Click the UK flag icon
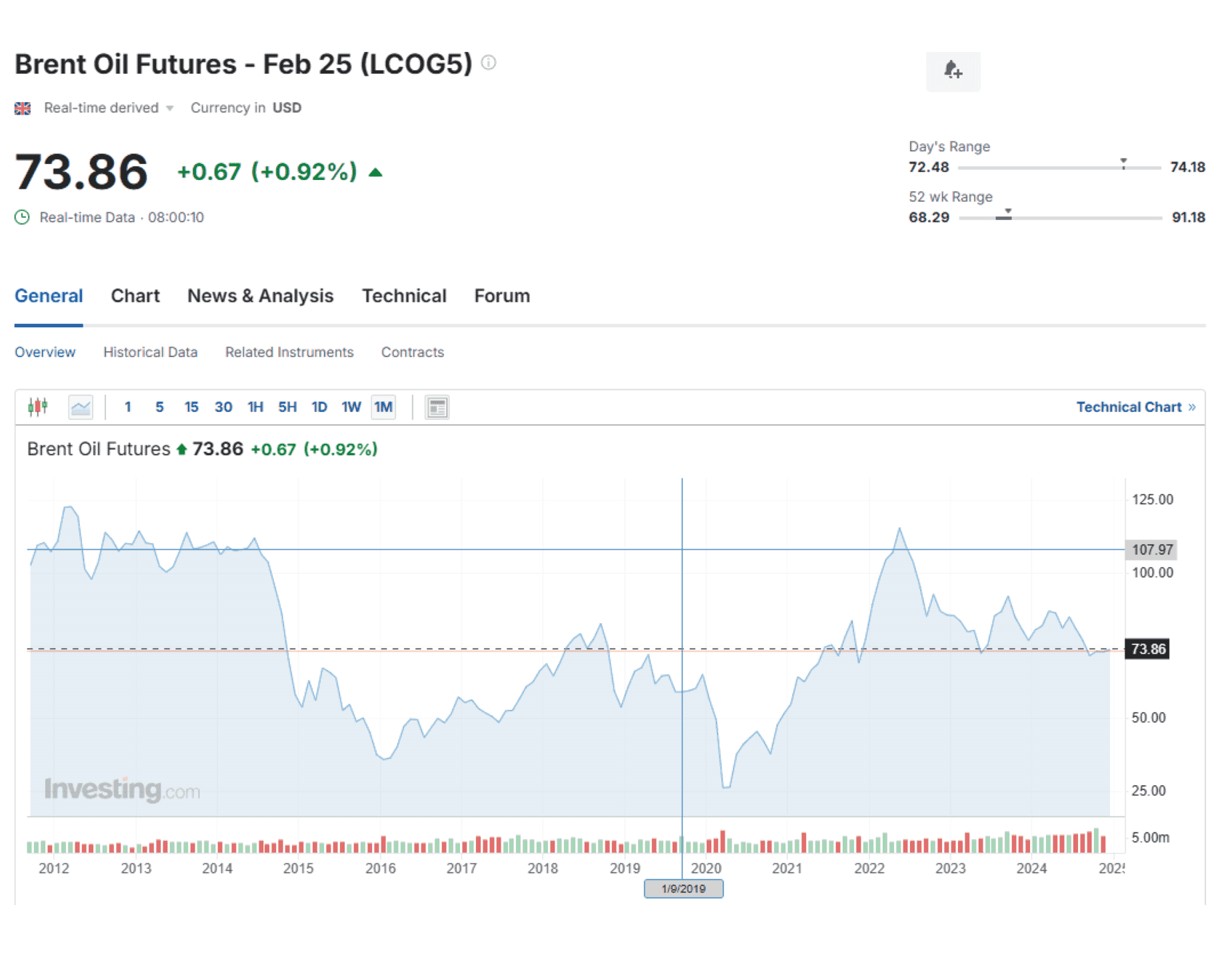 [23, 107]
